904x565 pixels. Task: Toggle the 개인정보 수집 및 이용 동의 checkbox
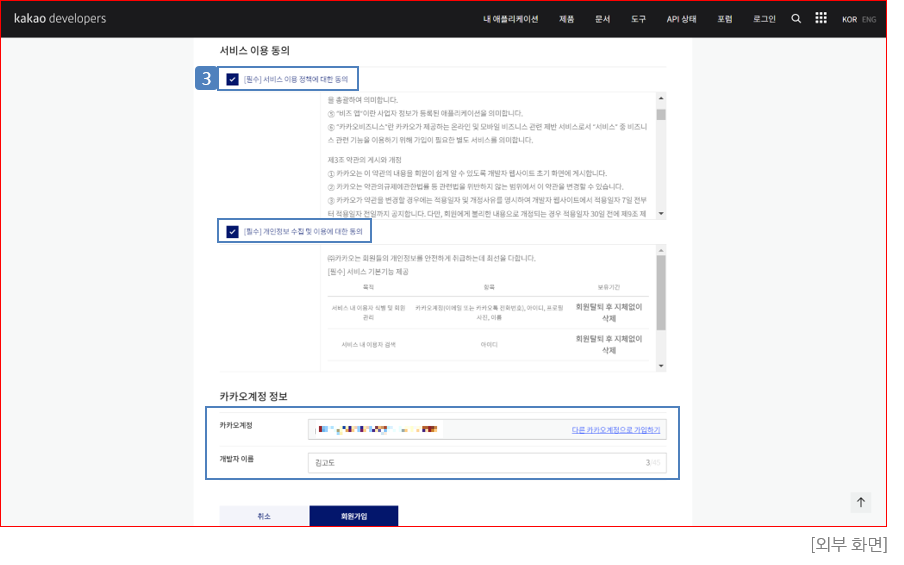pos(232,231)
